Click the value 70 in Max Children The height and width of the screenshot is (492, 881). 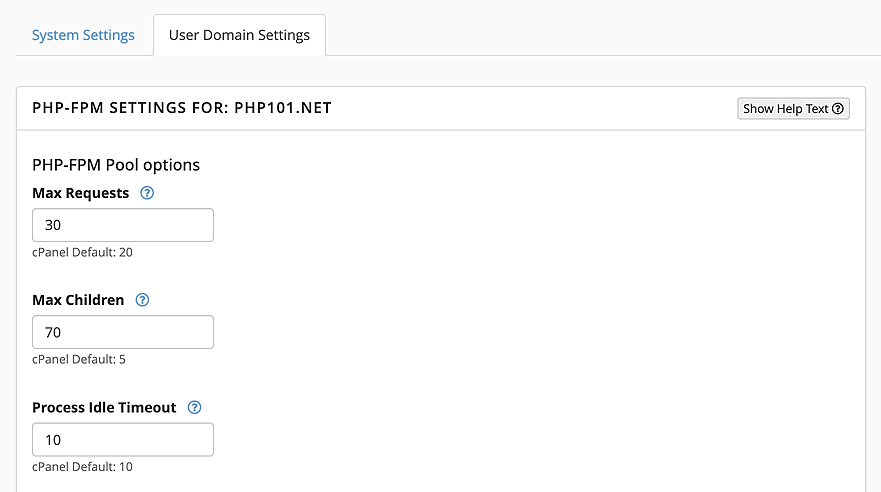click(x=53, y=332)
